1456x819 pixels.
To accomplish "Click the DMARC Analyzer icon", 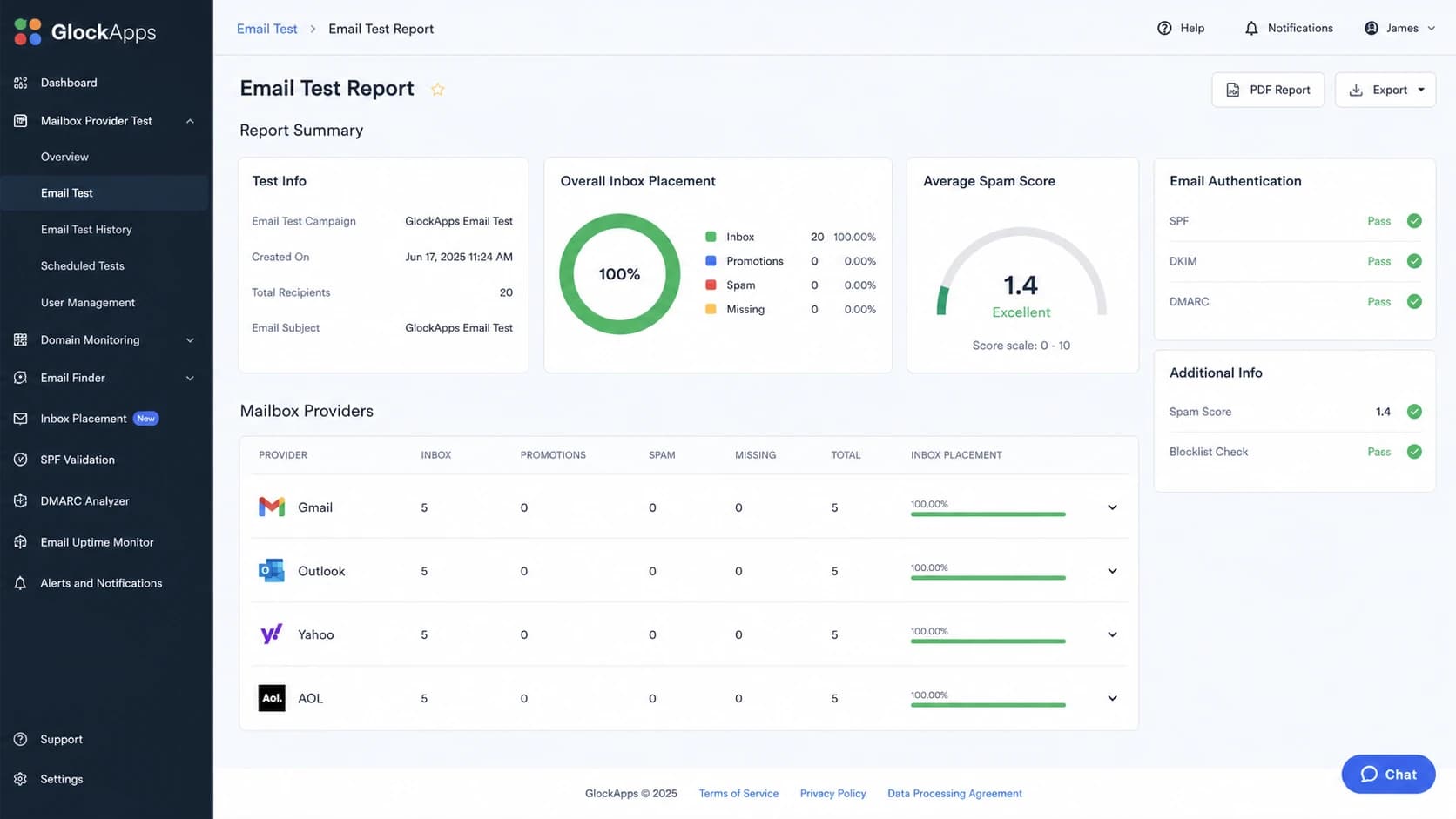I will [21, 501].
